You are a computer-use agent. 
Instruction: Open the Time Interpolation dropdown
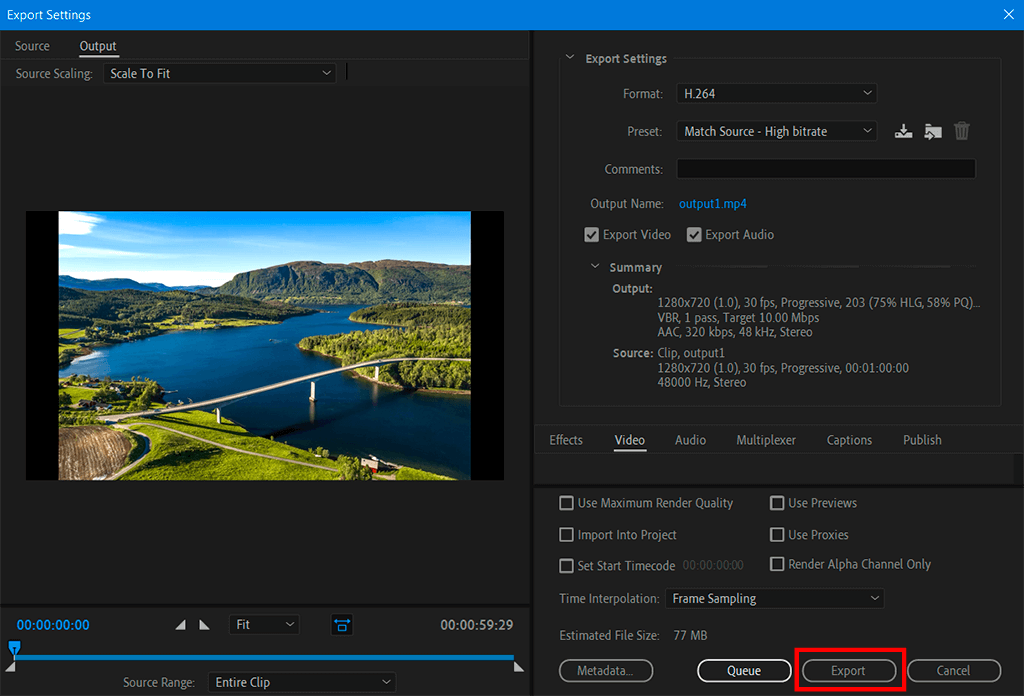pos(774,599)
